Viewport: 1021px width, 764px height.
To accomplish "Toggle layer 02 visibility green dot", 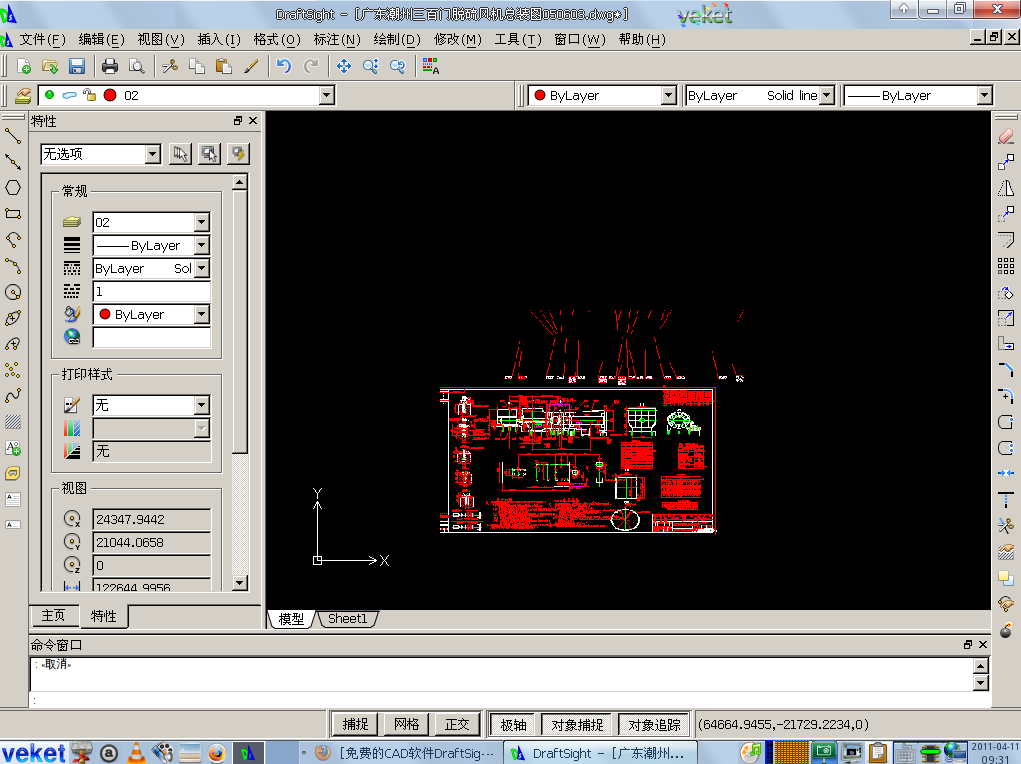I will (49, 95).
